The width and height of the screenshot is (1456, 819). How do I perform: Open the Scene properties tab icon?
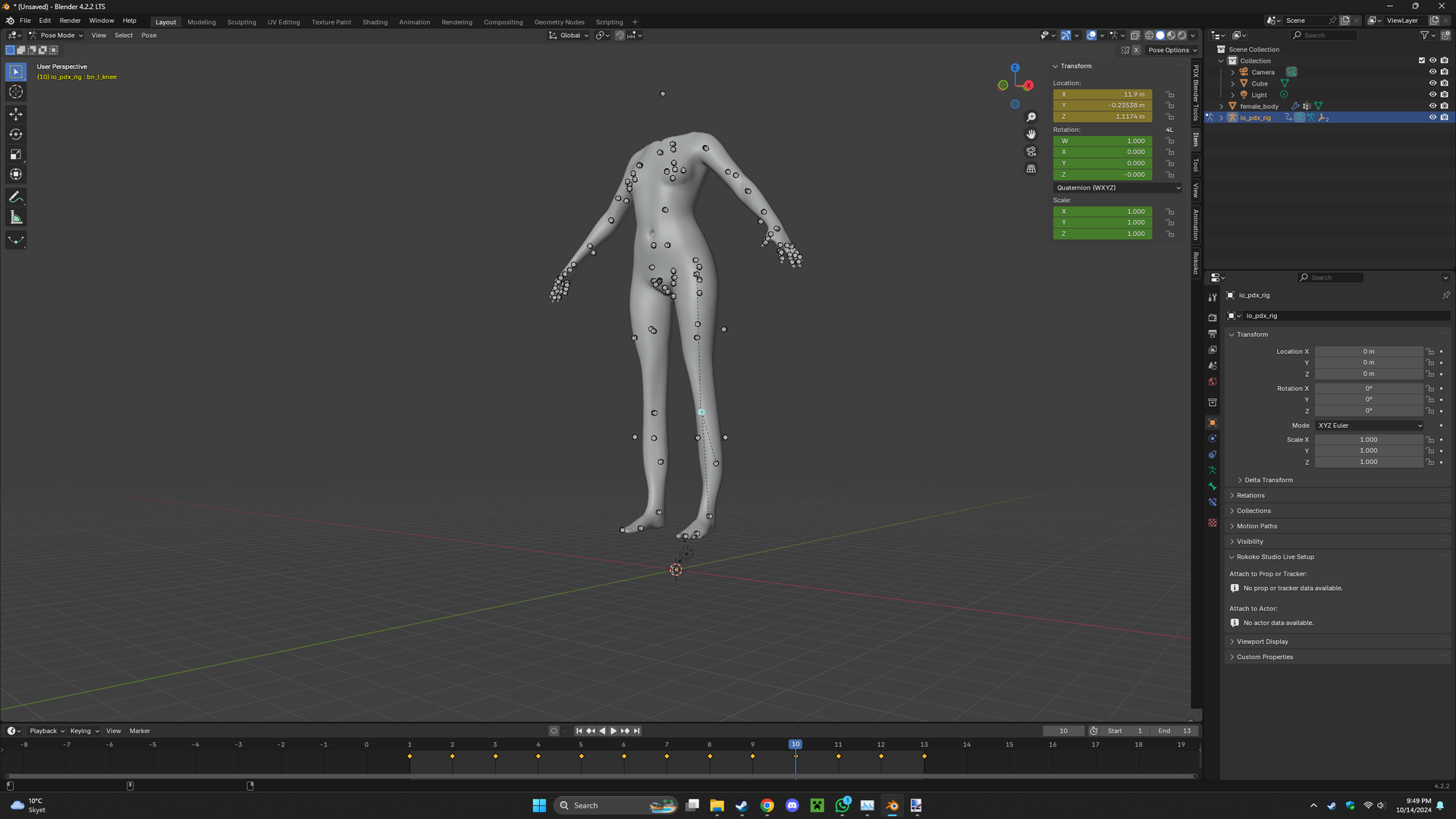tap(1213, 366)
